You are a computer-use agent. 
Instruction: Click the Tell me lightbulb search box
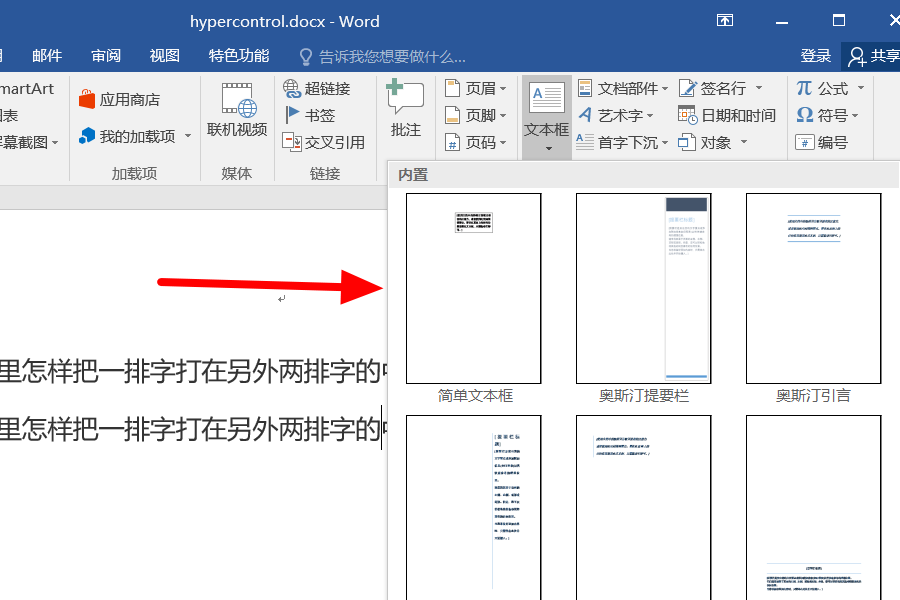(382, 56)
